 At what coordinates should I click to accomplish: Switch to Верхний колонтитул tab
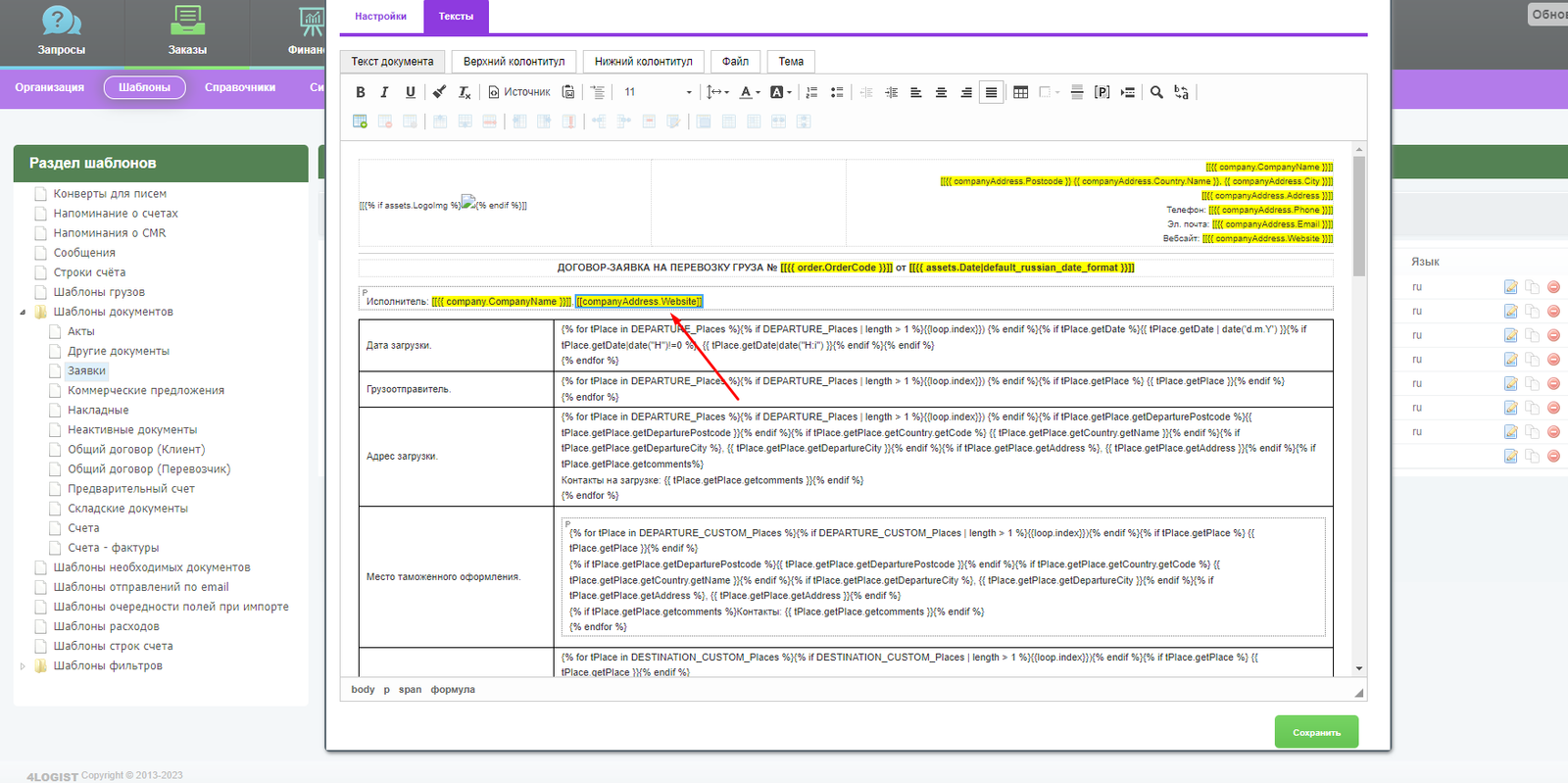click(514, 62)
